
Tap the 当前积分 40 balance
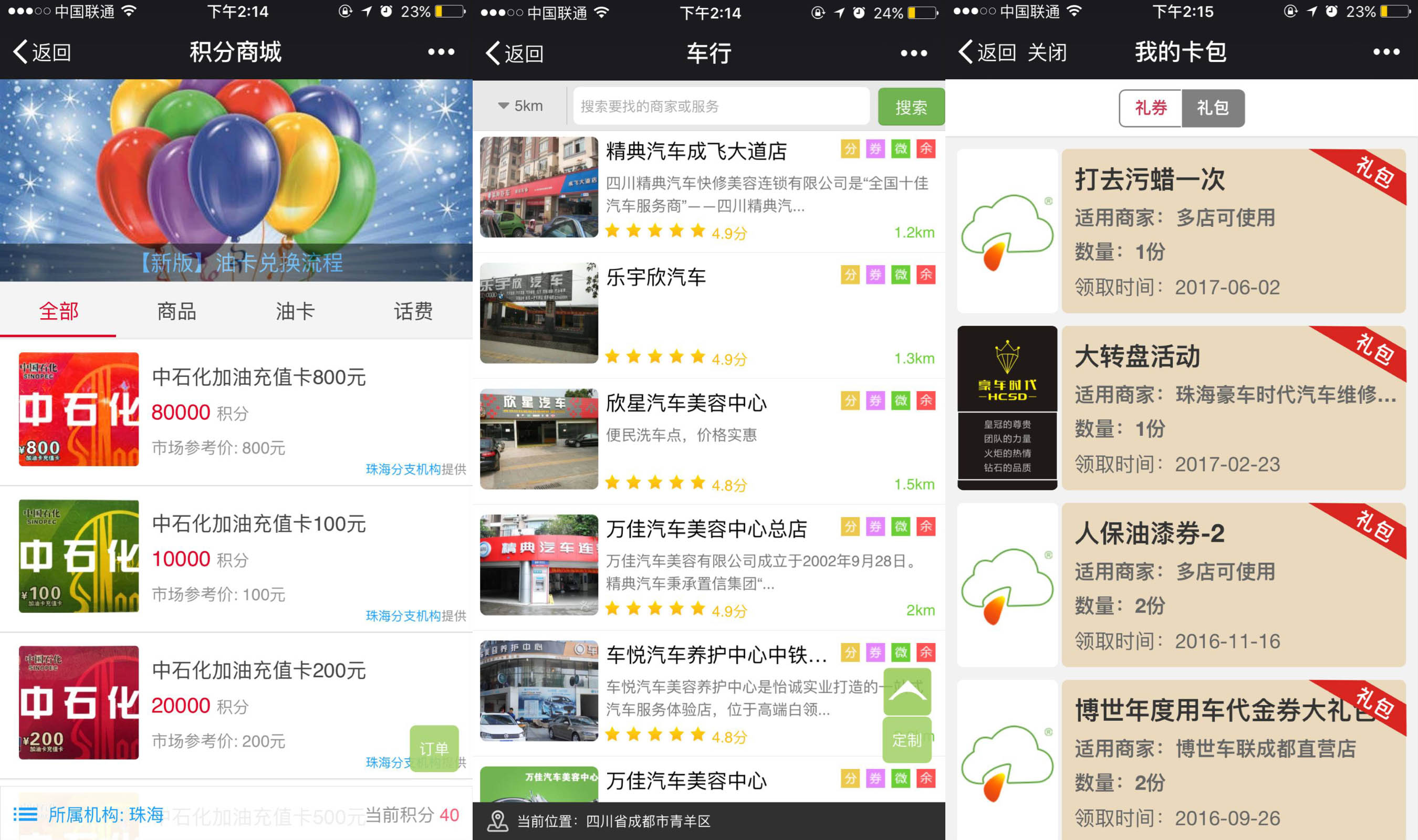(412, 814)
